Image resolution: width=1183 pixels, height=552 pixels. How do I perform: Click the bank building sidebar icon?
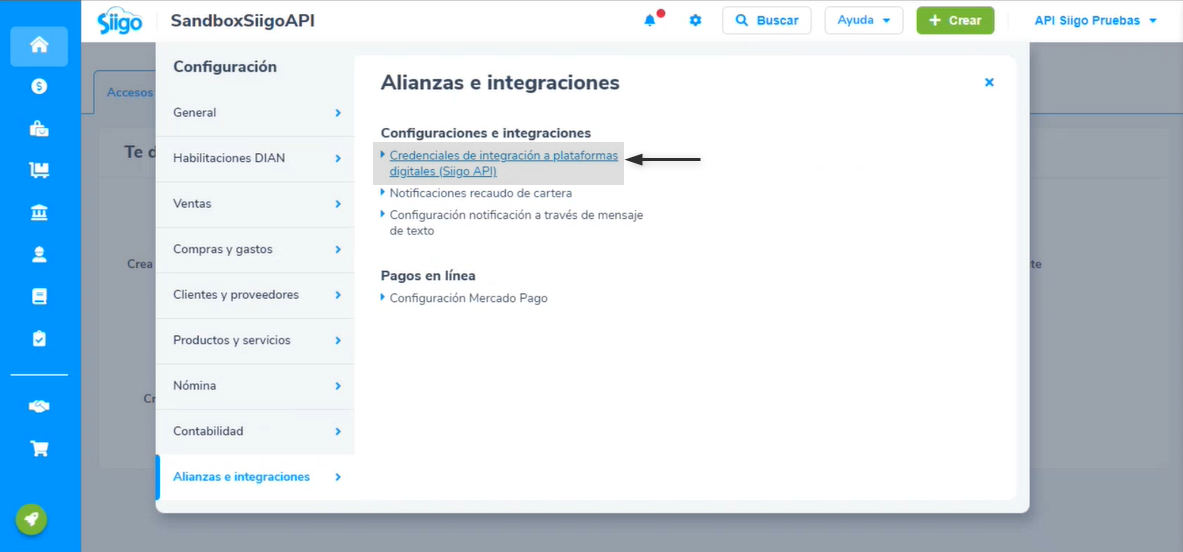click(39, 212)
